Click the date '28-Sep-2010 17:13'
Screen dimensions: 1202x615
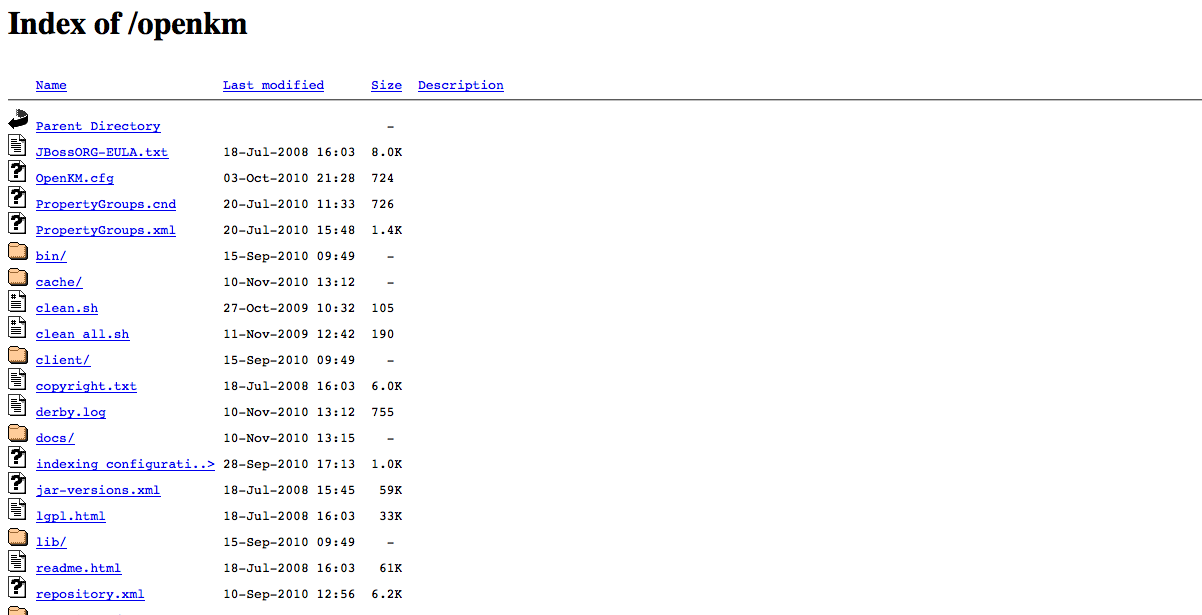pyautogui.click(x=289, y=464)
